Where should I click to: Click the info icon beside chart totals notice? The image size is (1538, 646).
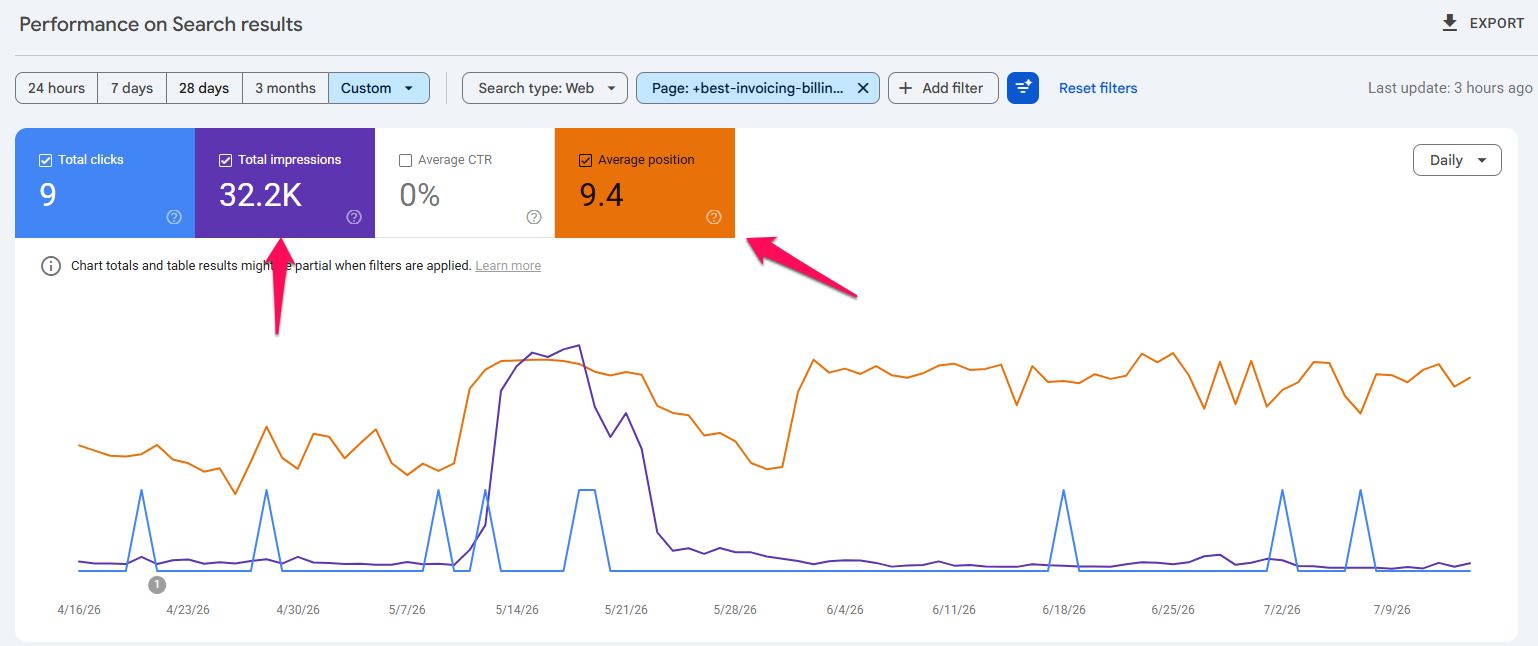[x=51, y=266]
